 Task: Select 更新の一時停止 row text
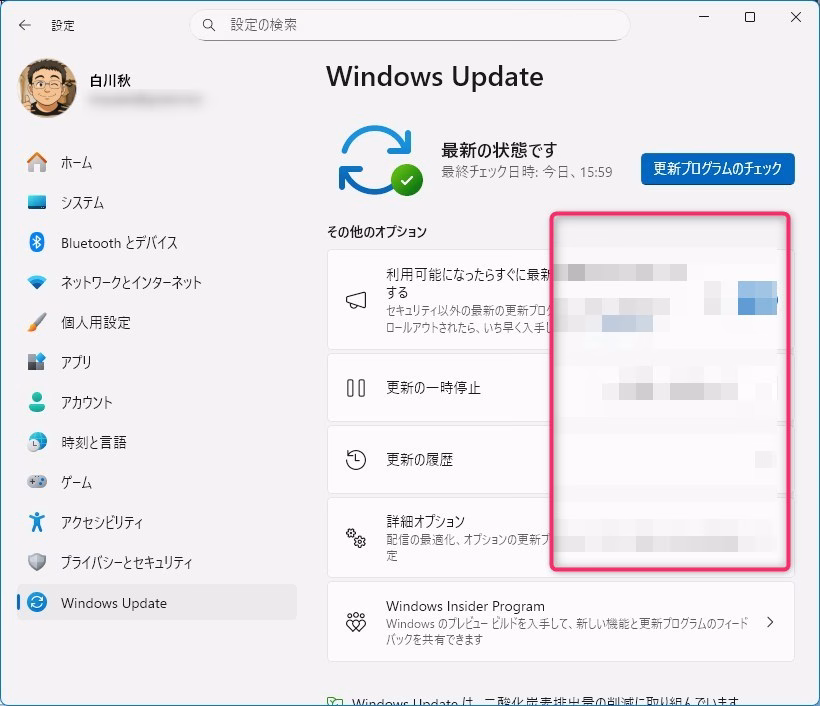[433, 388]
